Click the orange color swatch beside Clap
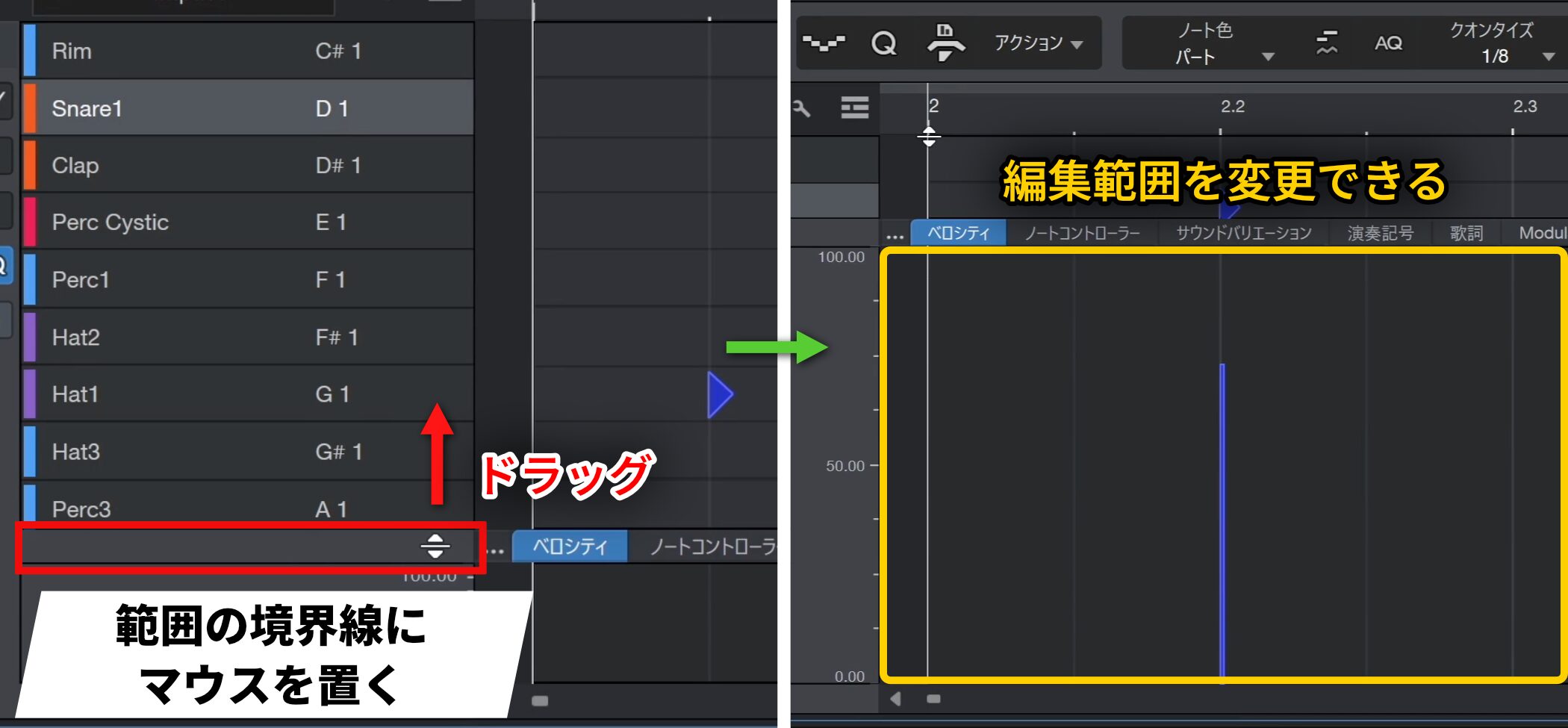This screenshot has height=728, width=1568. tap(30, 166)
